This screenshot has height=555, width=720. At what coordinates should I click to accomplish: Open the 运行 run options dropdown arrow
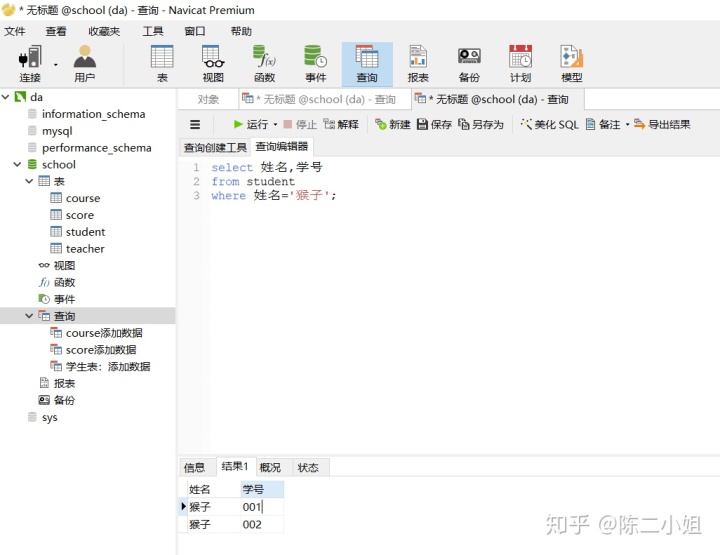276,124
